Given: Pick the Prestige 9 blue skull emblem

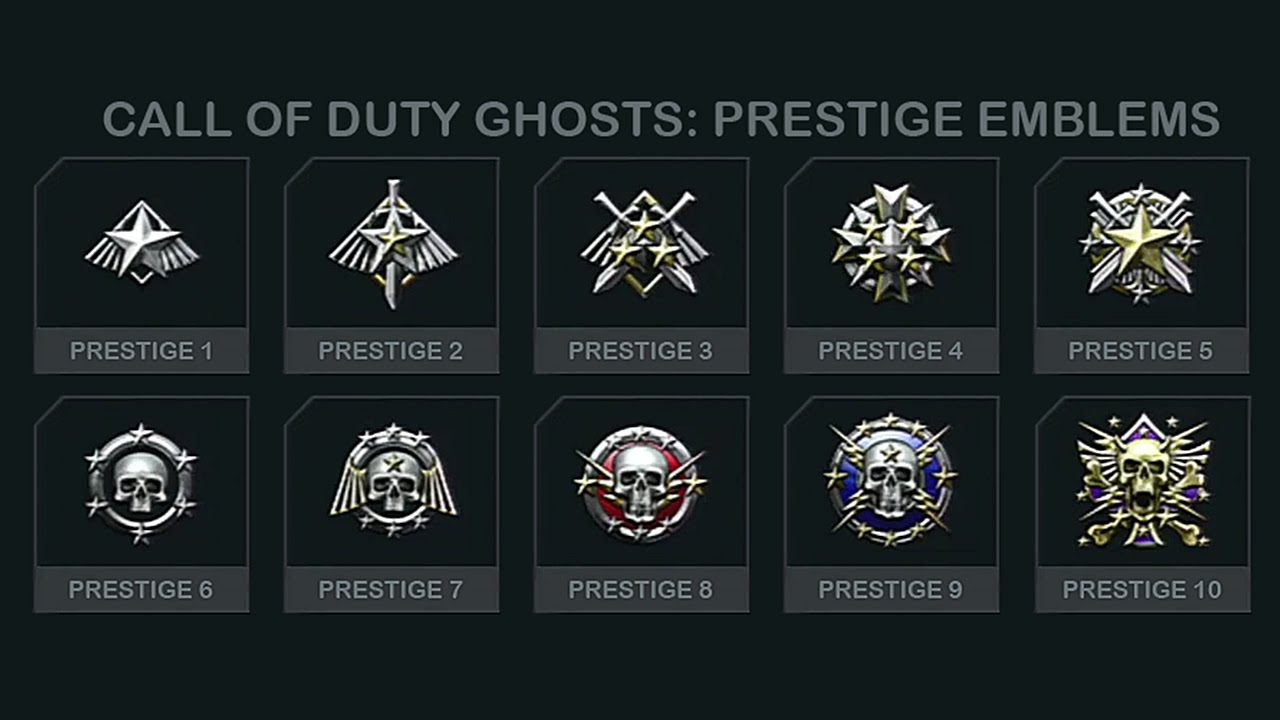Looking at the screenshot, I should (890, 480).
